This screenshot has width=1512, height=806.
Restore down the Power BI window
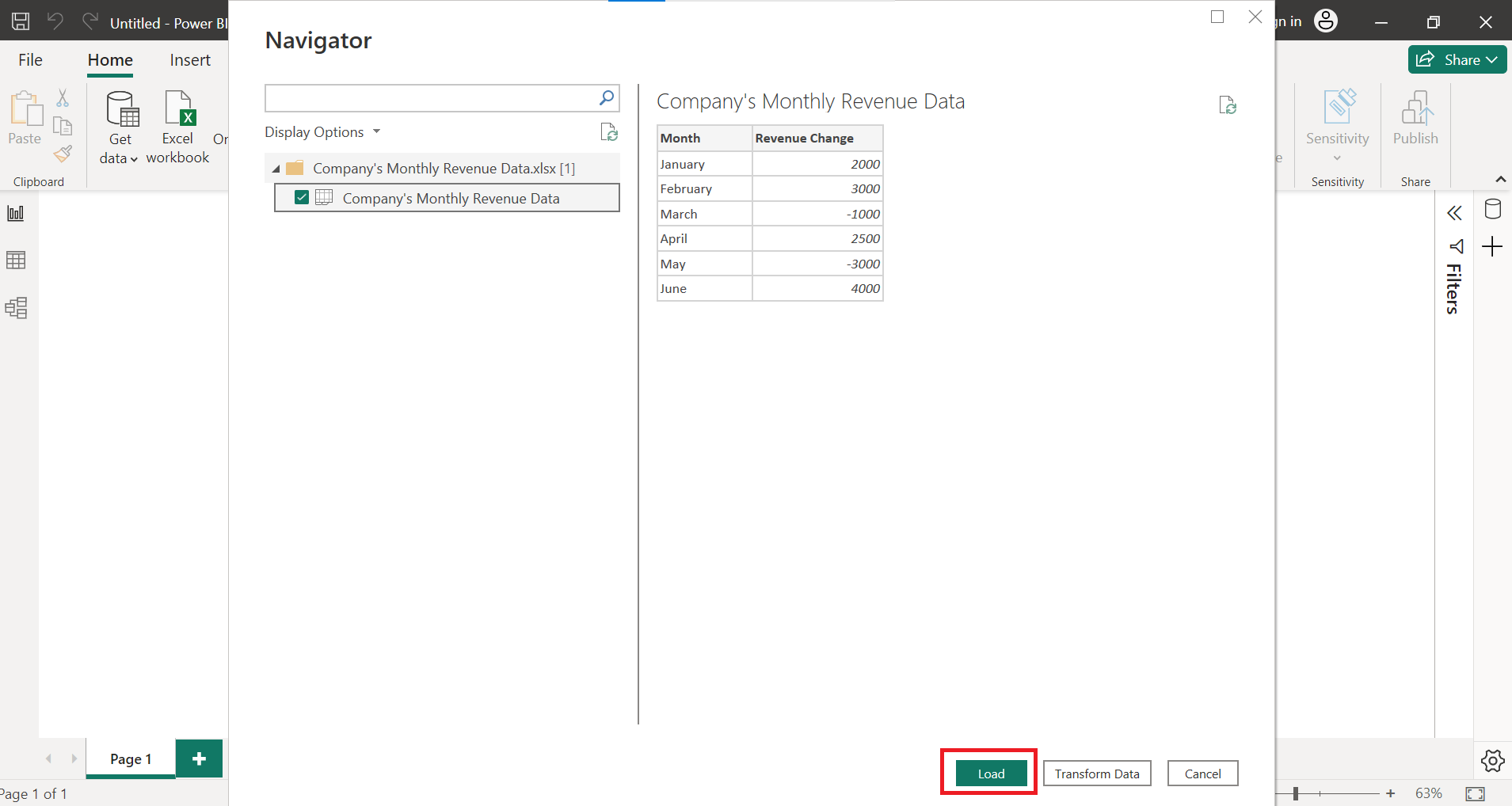(x=1434, y=22)
